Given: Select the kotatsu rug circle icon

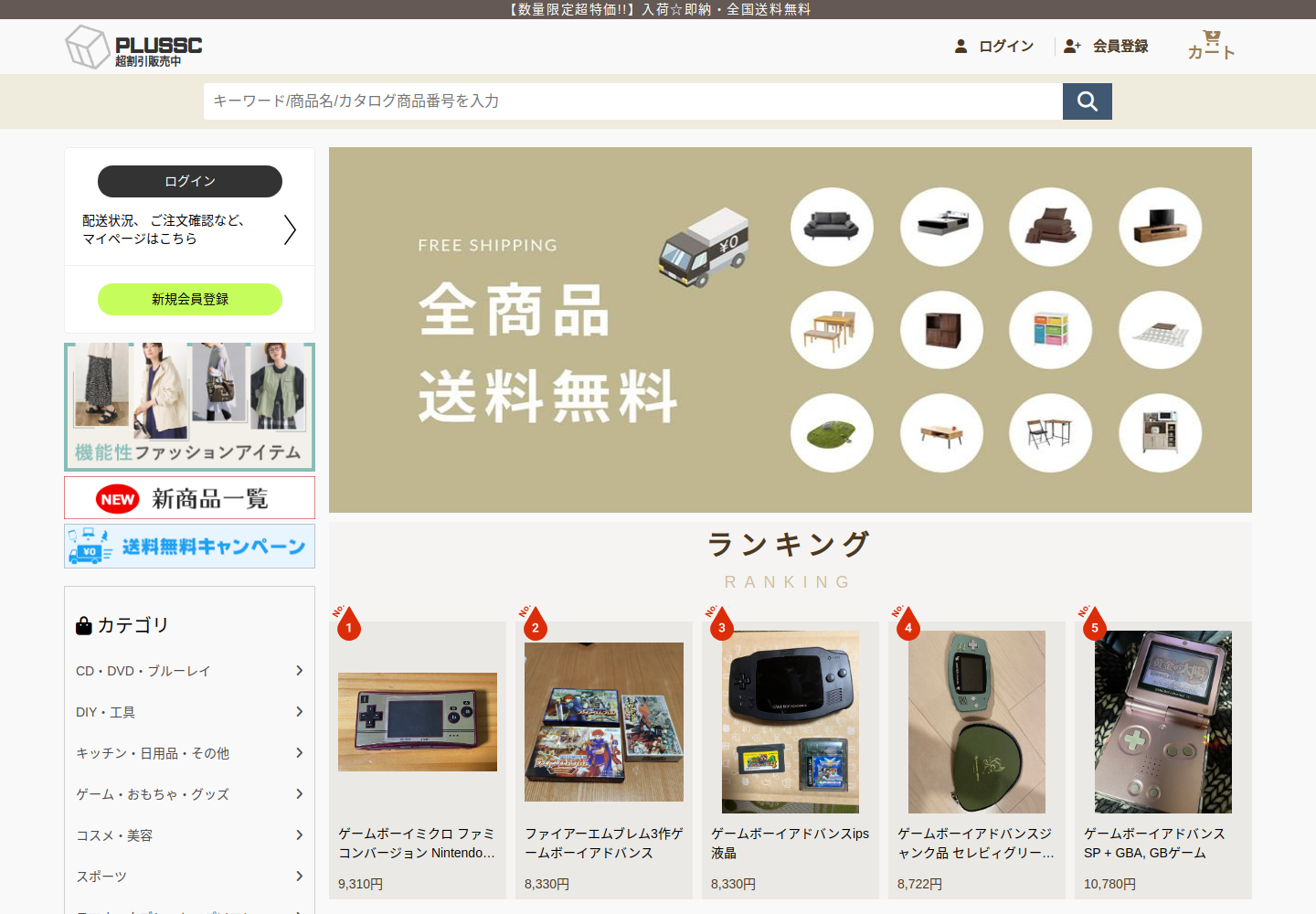Looking at the screenshot, I should click(1161, 330).
